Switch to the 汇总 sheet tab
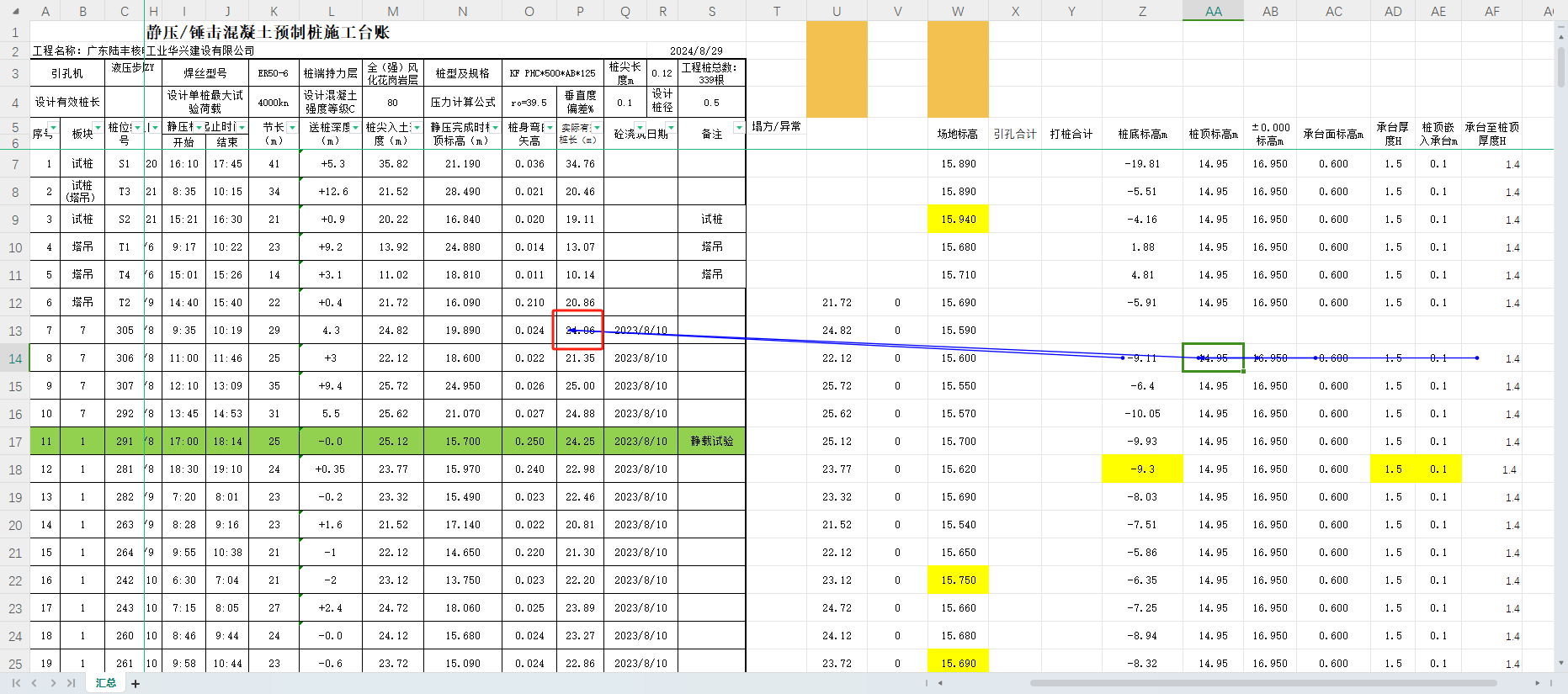The image size is (1568, 694). [106, 683]
